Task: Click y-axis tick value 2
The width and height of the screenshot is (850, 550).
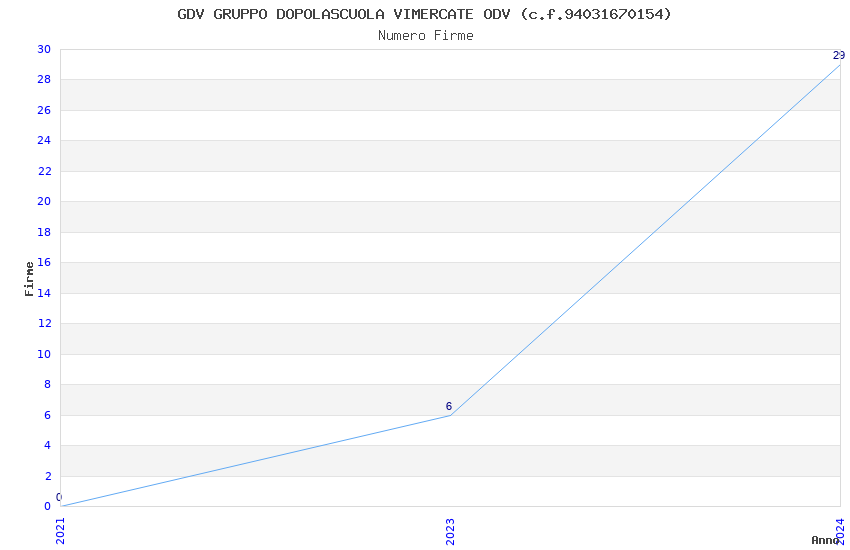Action: pyautogui.click(x=48, y=476)
